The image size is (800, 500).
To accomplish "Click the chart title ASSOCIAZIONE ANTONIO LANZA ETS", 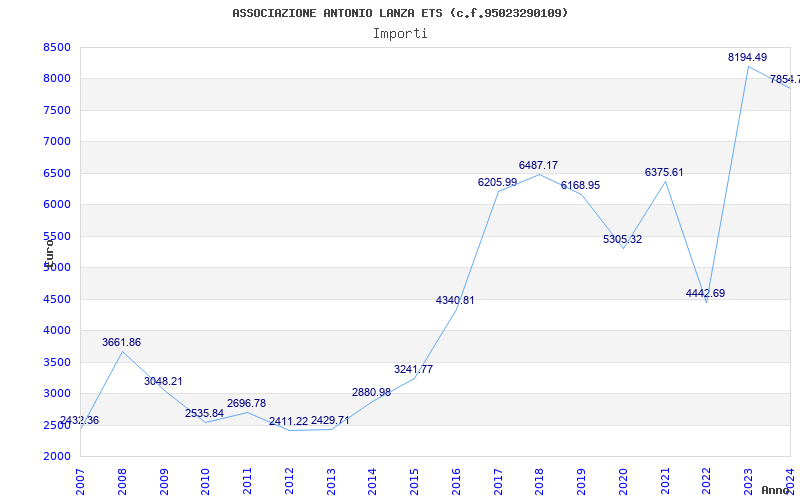I will click(x=400, y=13).
